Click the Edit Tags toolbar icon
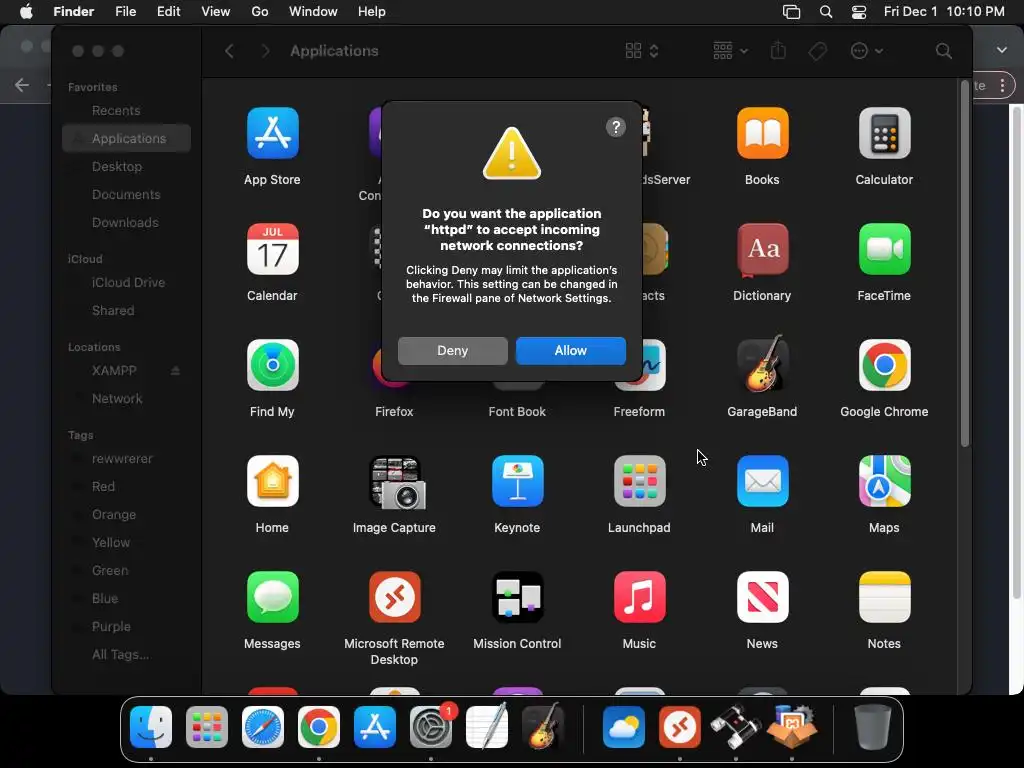The image size is (1024, 768). (818, 51)
